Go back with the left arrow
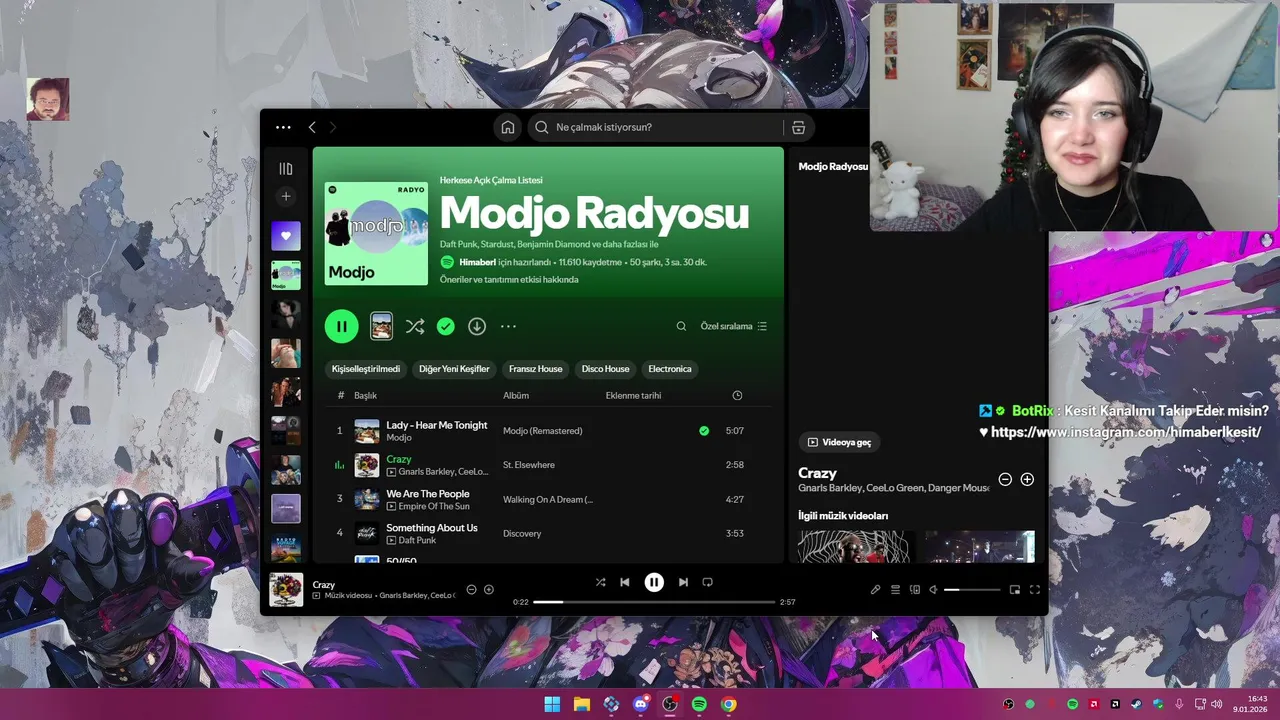Viewport: 1280px width, 720px height. (x=312, y=127)
